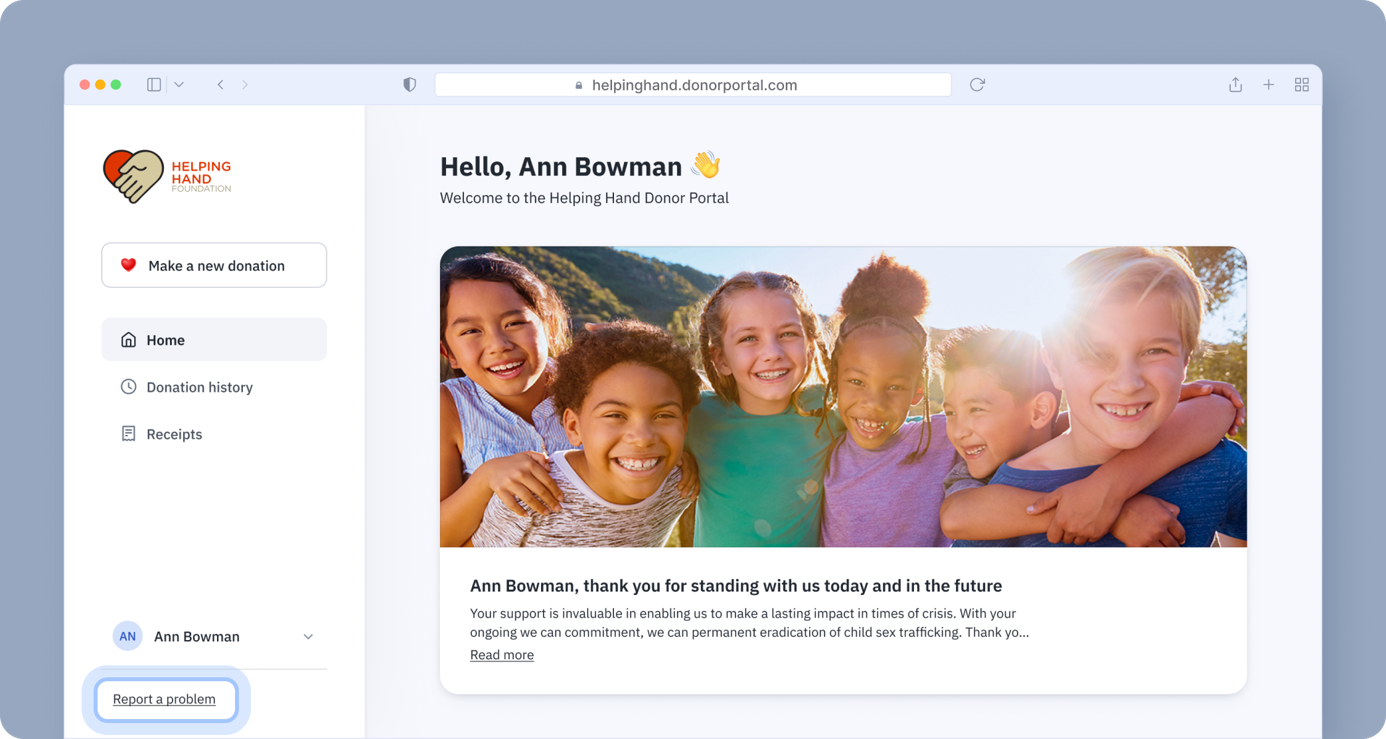
Task: Click the browser forward arrow
Action: [245, 85]
